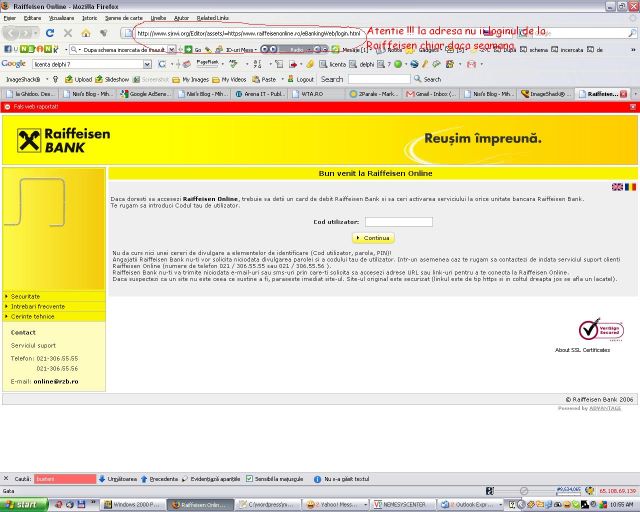This screenshot has width=640, height=512.
Task: Open the Related Links menu
Action: (212, 18)
